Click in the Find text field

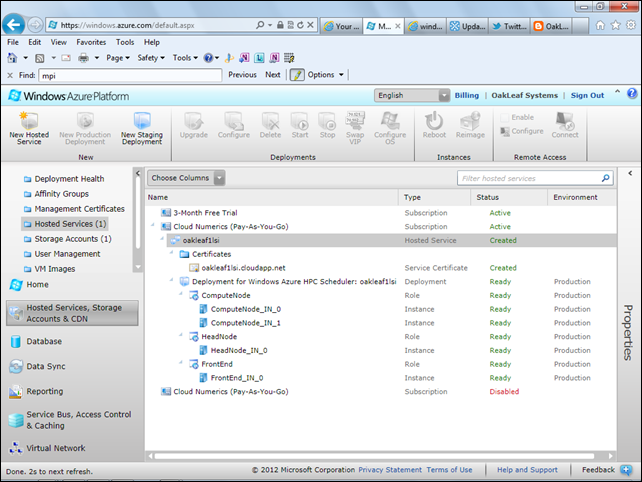(130, 75)
